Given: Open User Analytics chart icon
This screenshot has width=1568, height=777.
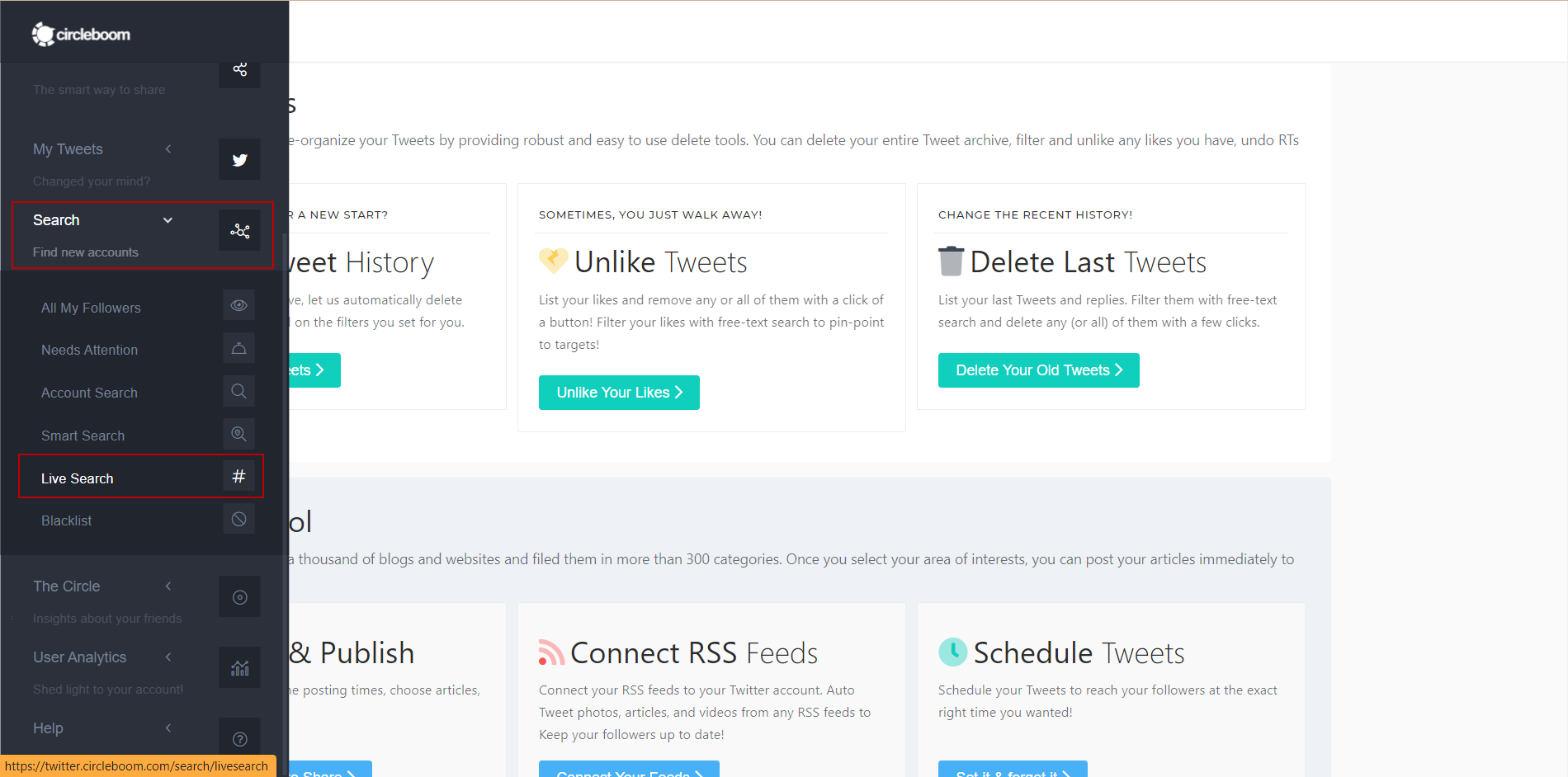Looking at the screenshot, I should click(239, 667).
